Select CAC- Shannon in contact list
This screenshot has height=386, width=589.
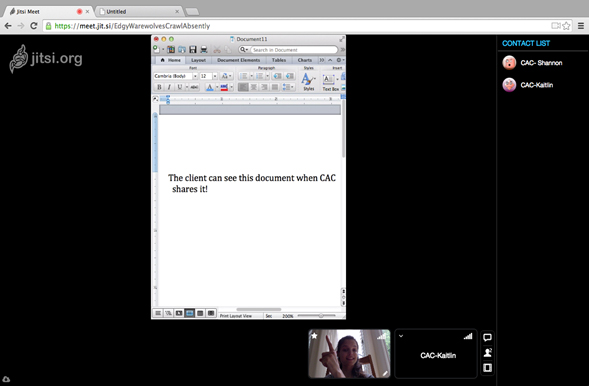pyautogui.click(x=541, y=63)
